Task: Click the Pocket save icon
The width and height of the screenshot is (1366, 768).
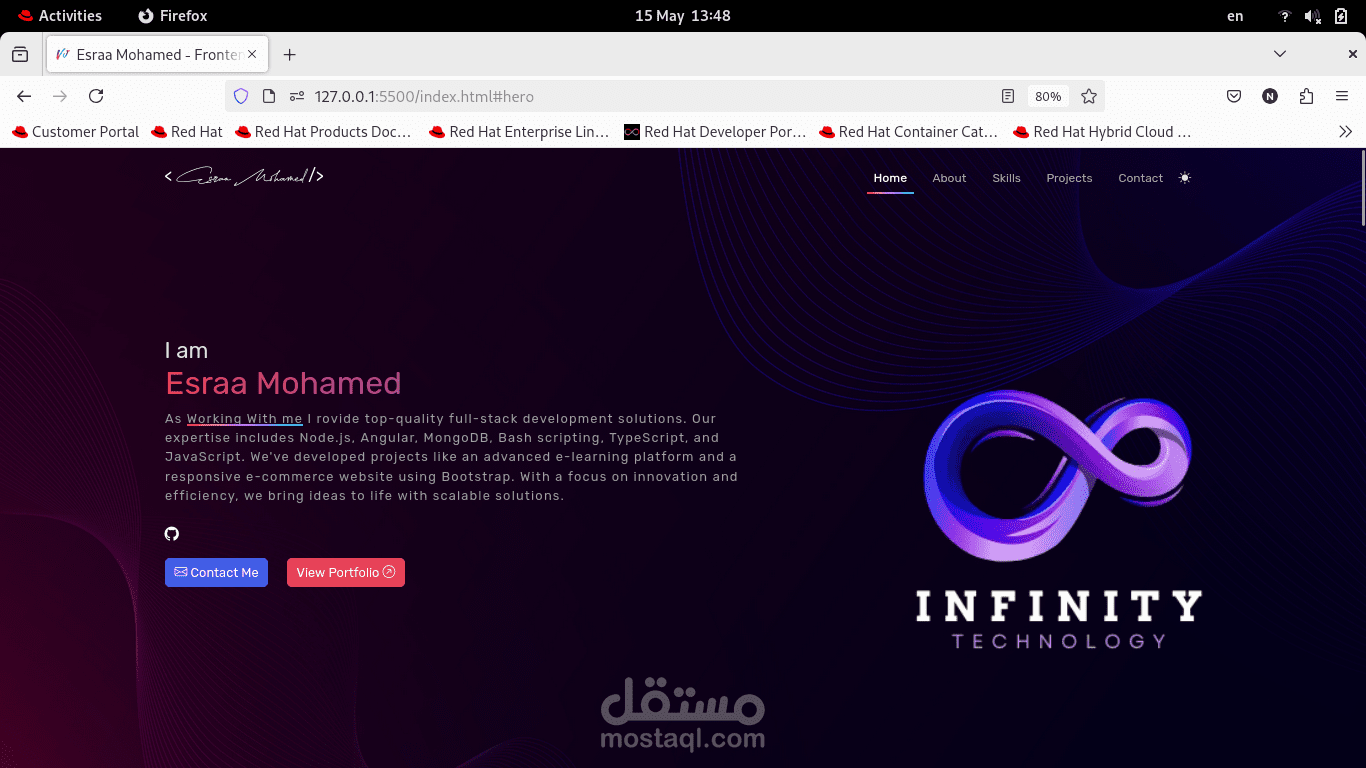Action: (x=1234, y=96)
